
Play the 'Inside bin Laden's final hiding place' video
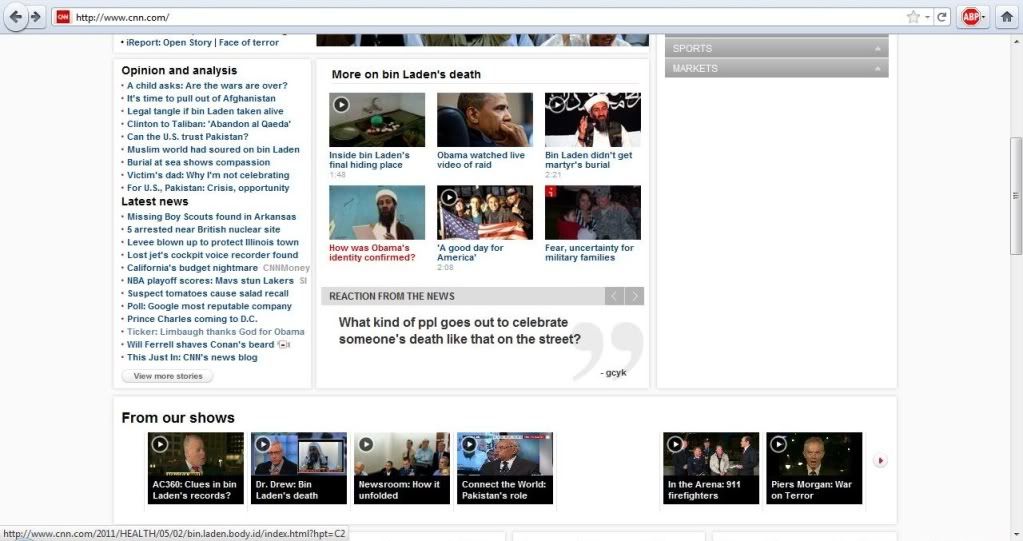[x=376, y=119]
